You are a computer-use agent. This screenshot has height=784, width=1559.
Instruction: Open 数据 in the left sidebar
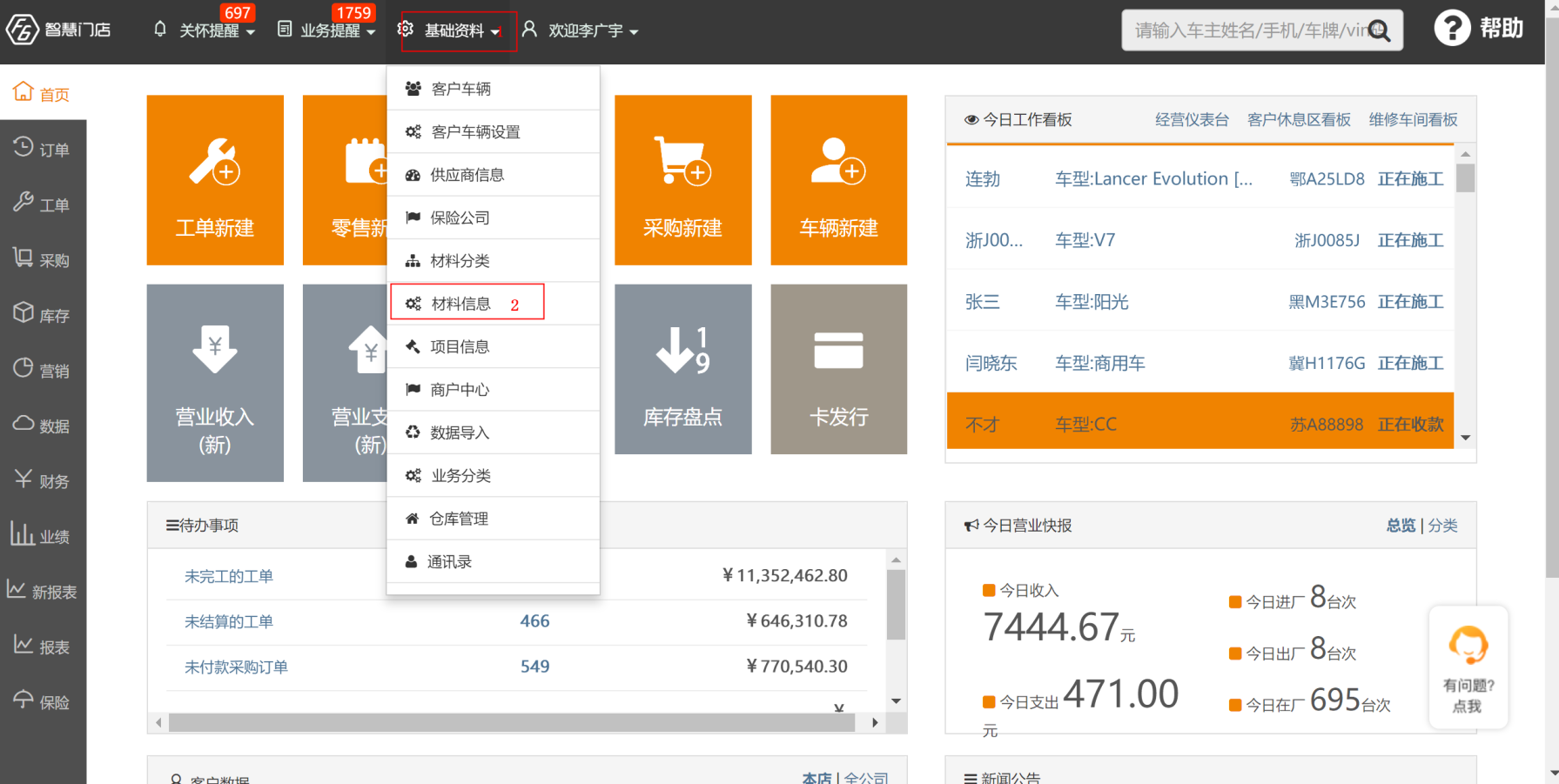pyautogui.click(x=43, y=425)
